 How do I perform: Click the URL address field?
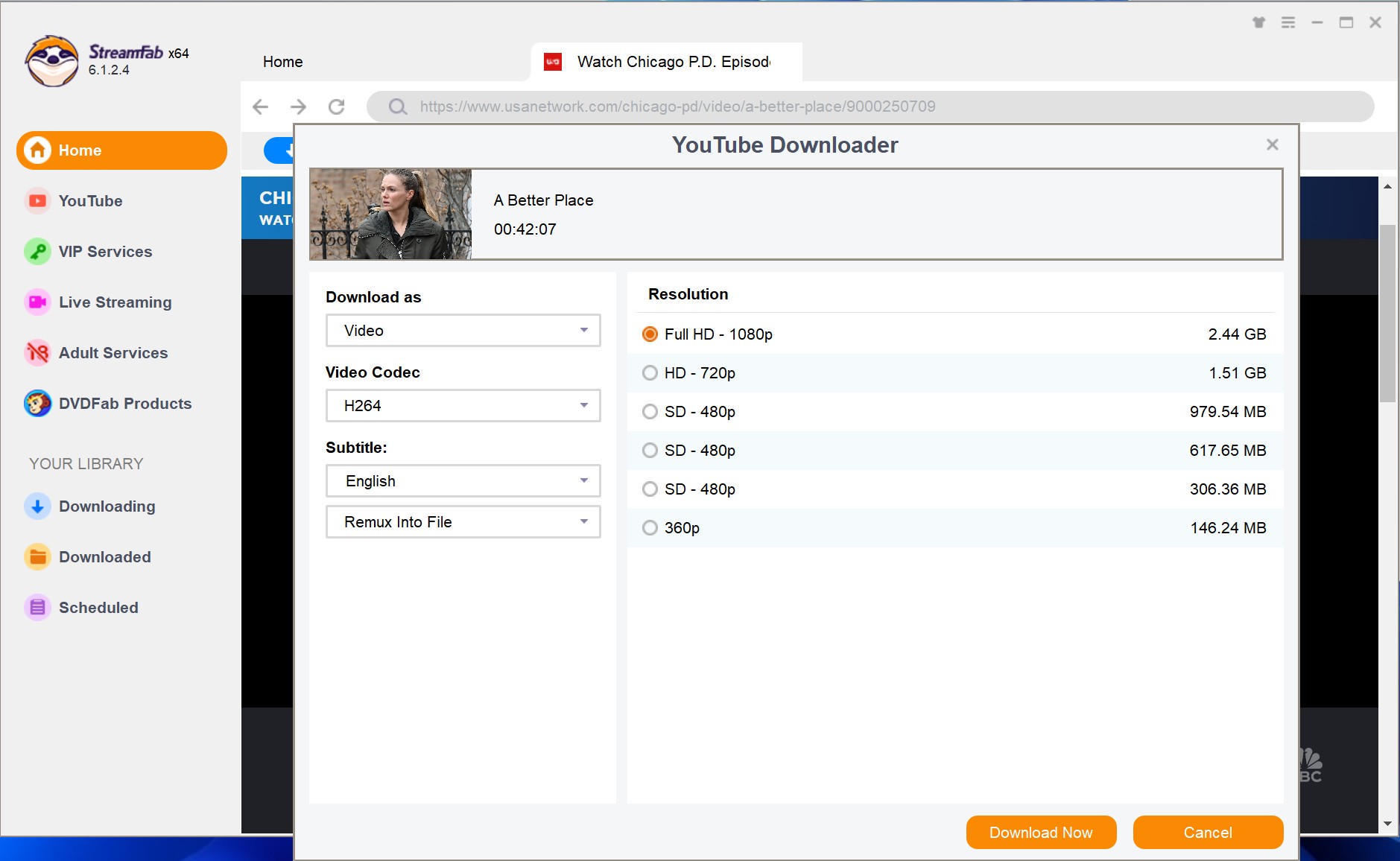[870, 107]
